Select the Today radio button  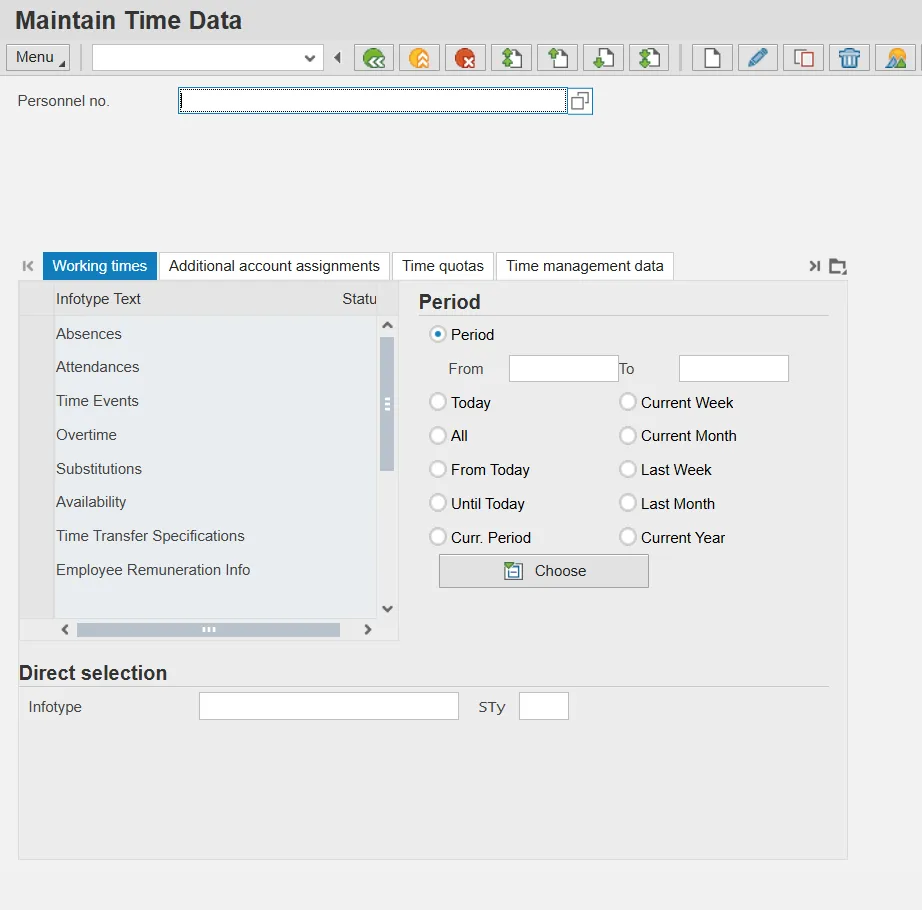tap(438, 402)
